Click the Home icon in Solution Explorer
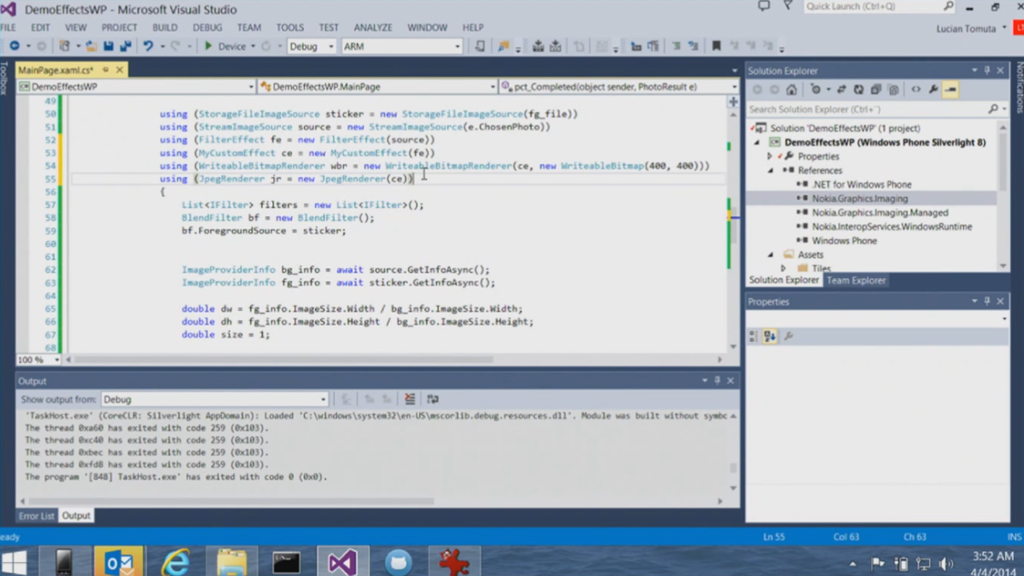 pyautogui.click(x=792, y=89)
